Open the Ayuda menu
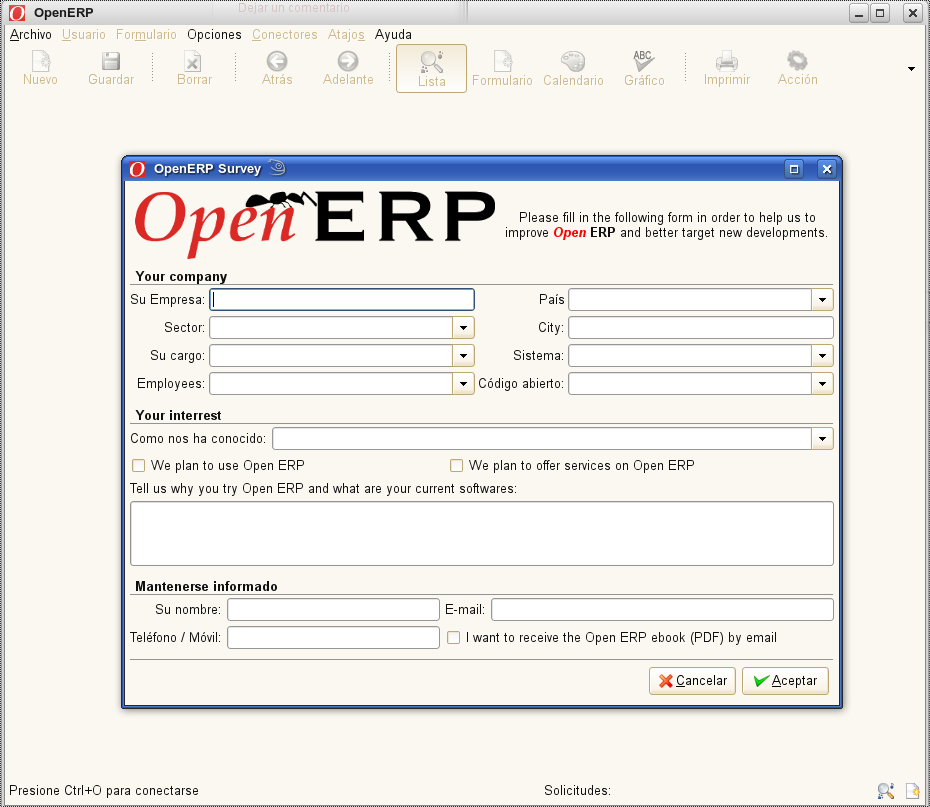Screen dimensions: 930x807 pos(393,34)
